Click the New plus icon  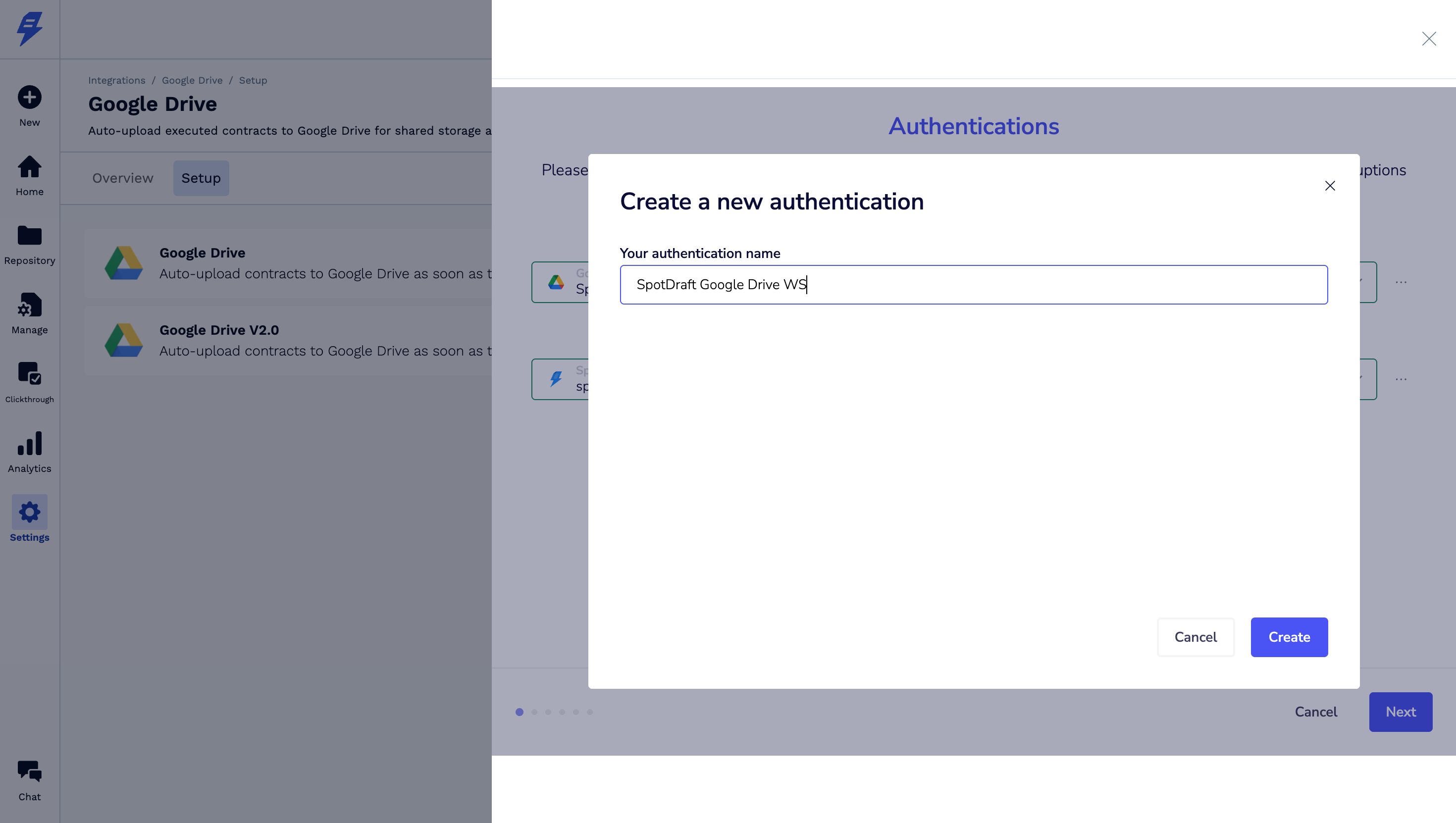pyautogui.click(x=29, y=97)
